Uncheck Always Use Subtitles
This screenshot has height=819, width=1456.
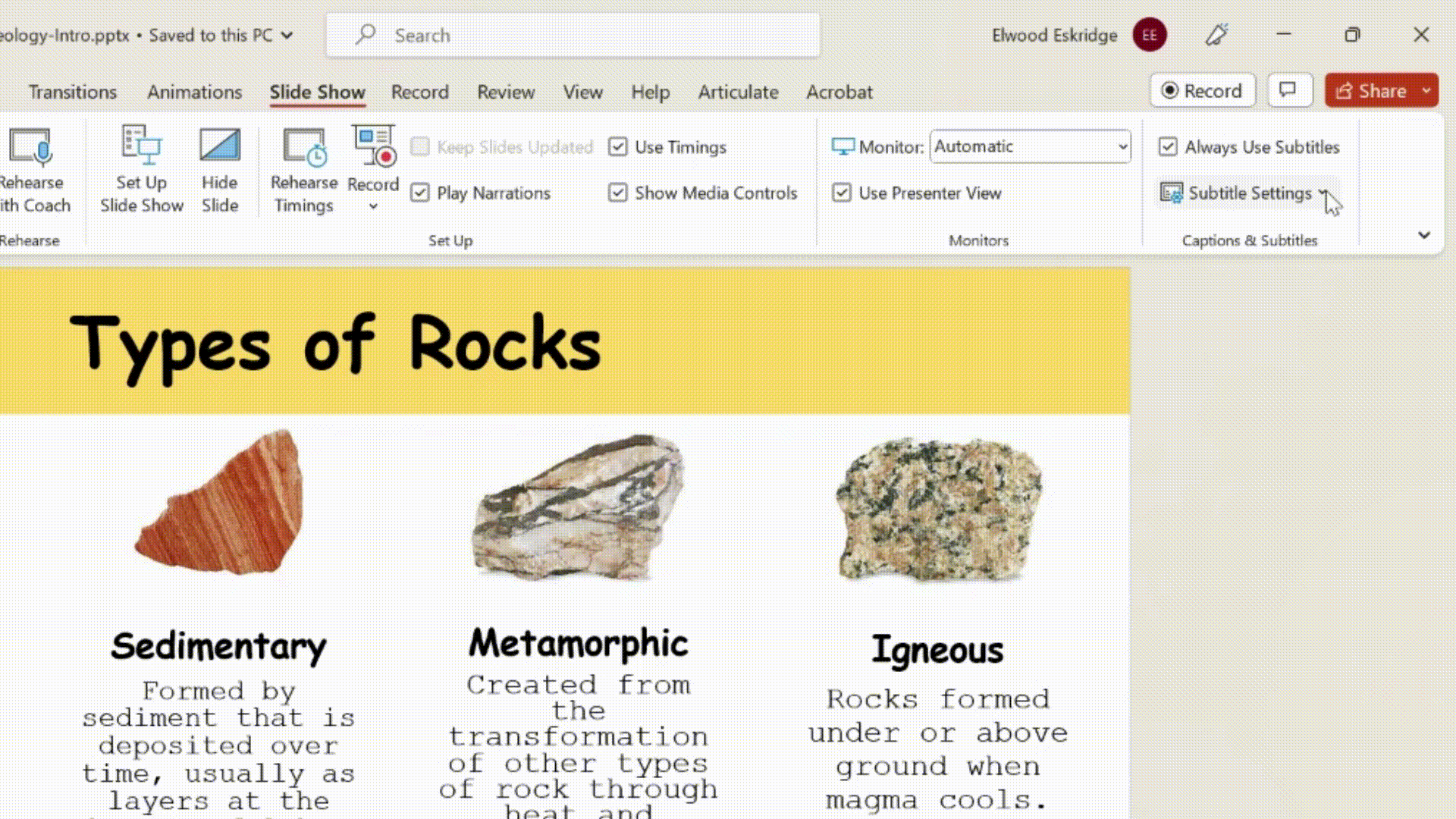click(x=1169, y=146)
